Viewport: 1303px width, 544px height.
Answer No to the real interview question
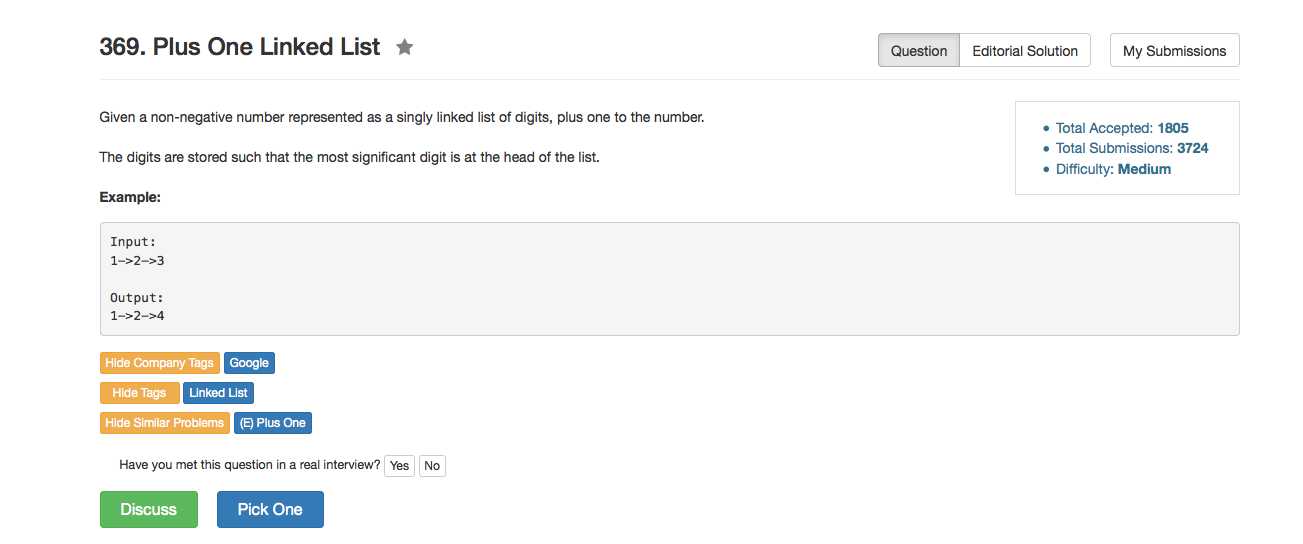(x=432, y=466)
